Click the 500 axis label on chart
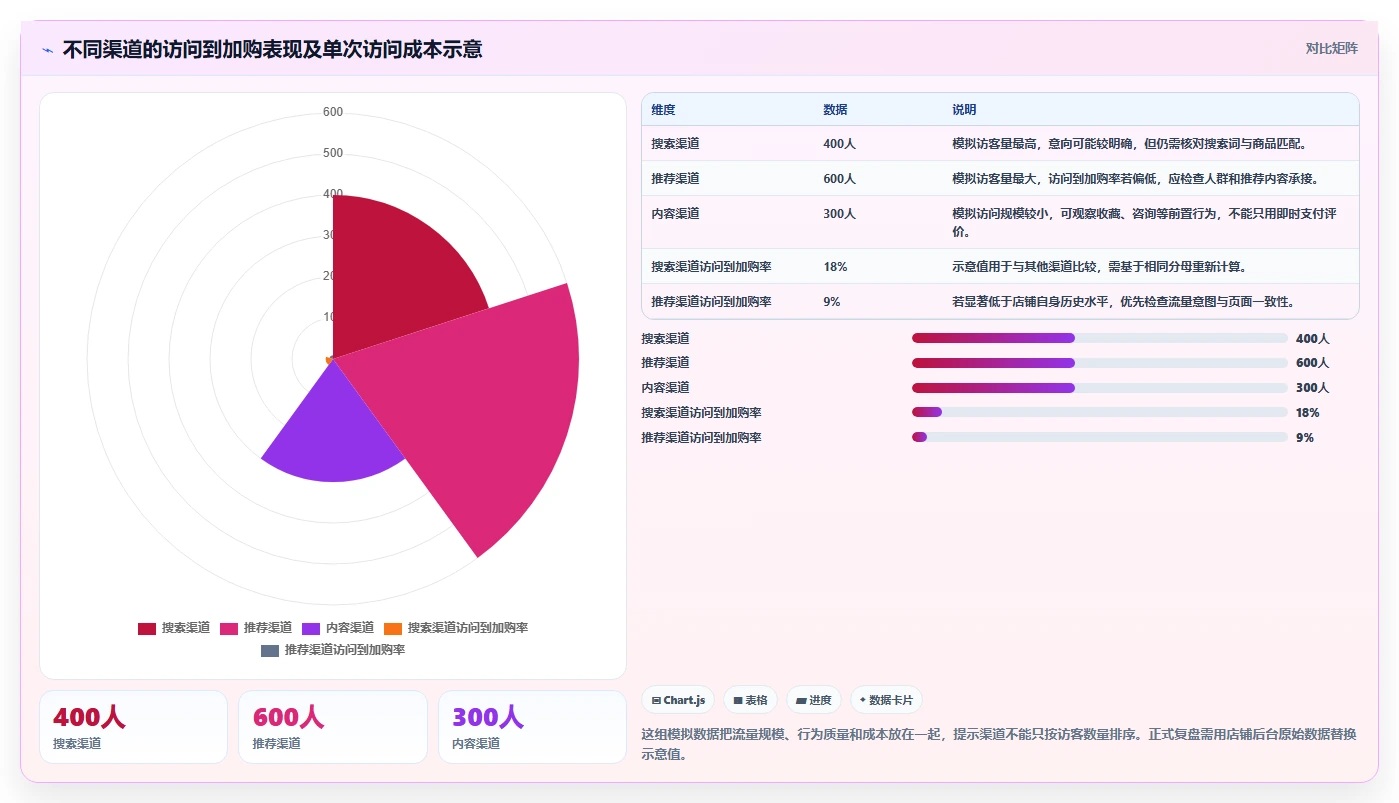 (333, 153)
